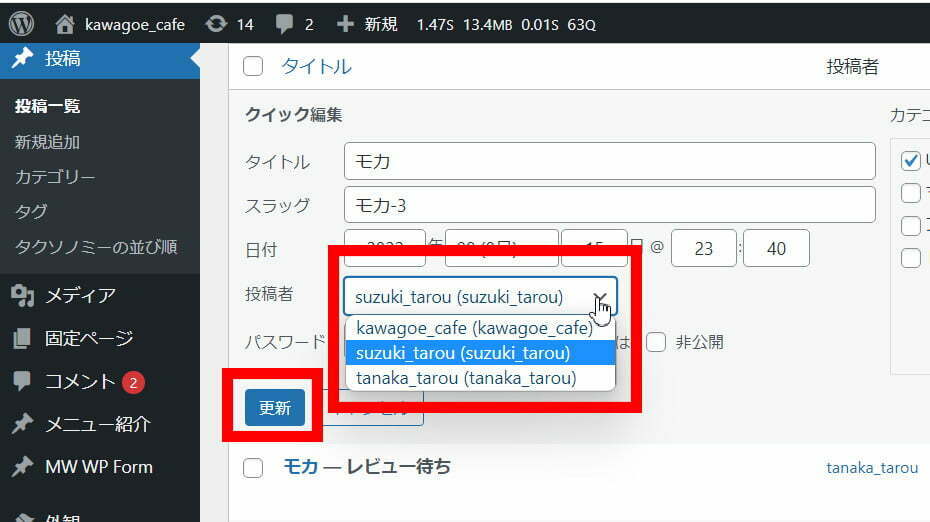Open MW WP Form menu
930x522 pixels.
pyautogui.click(x=100, y=467)
